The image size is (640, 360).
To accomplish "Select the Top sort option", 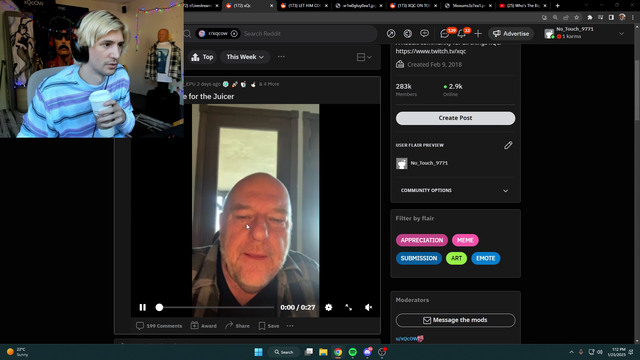I will pos(202,57).
